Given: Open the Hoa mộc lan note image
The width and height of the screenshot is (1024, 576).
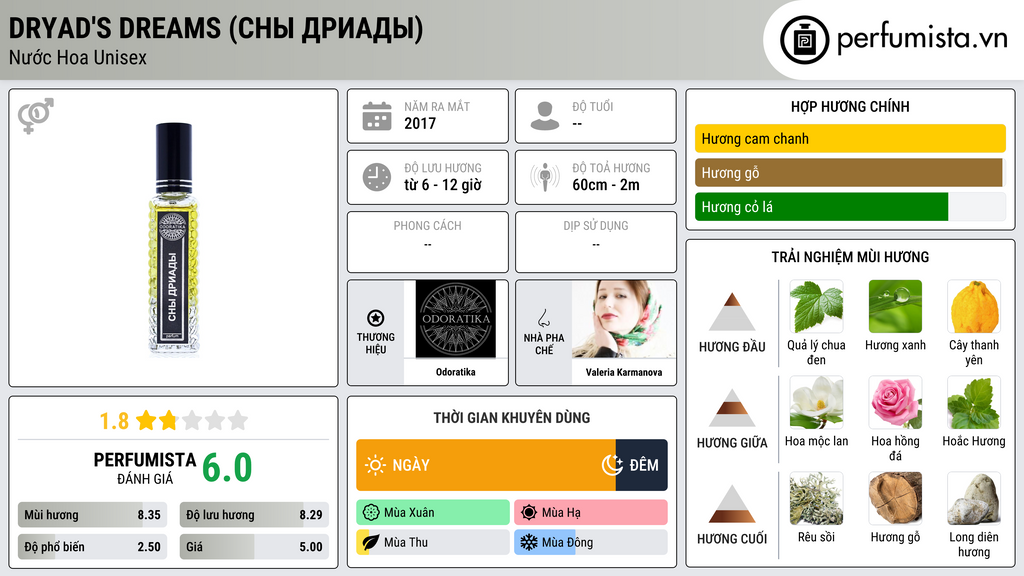Looking at the screenshot, I should (816, 403).
